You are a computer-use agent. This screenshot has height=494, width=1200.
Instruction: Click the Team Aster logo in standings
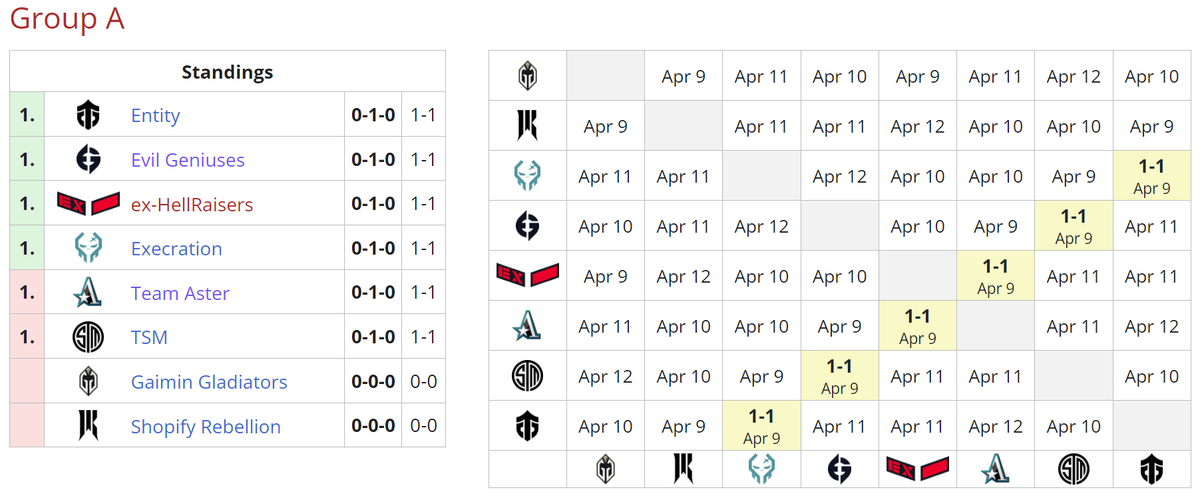(x=88, y=293)
